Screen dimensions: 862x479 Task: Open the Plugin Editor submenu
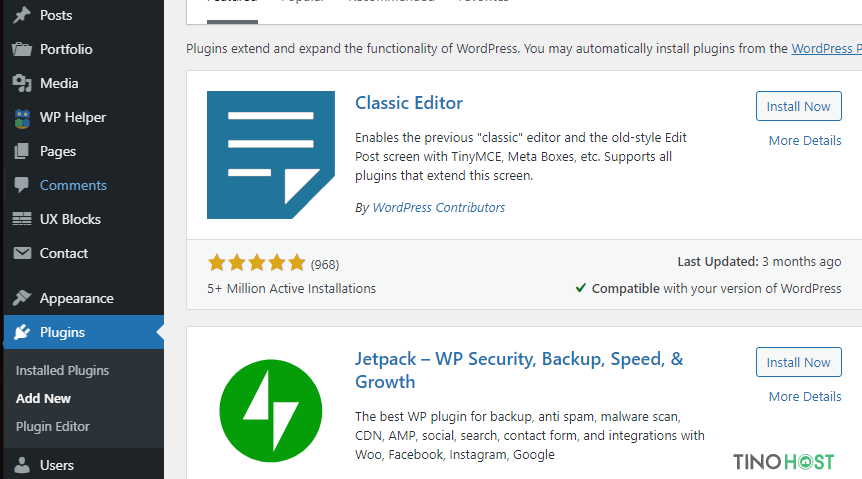click(52, 426)
